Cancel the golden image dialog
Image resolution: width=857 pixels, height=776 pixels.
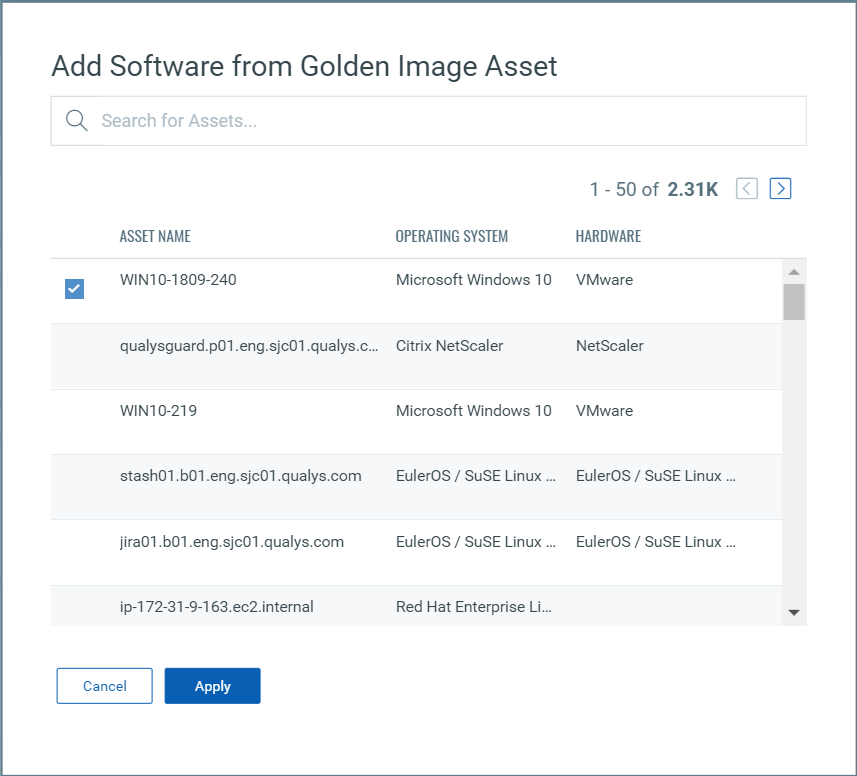(x=104, y=686)
